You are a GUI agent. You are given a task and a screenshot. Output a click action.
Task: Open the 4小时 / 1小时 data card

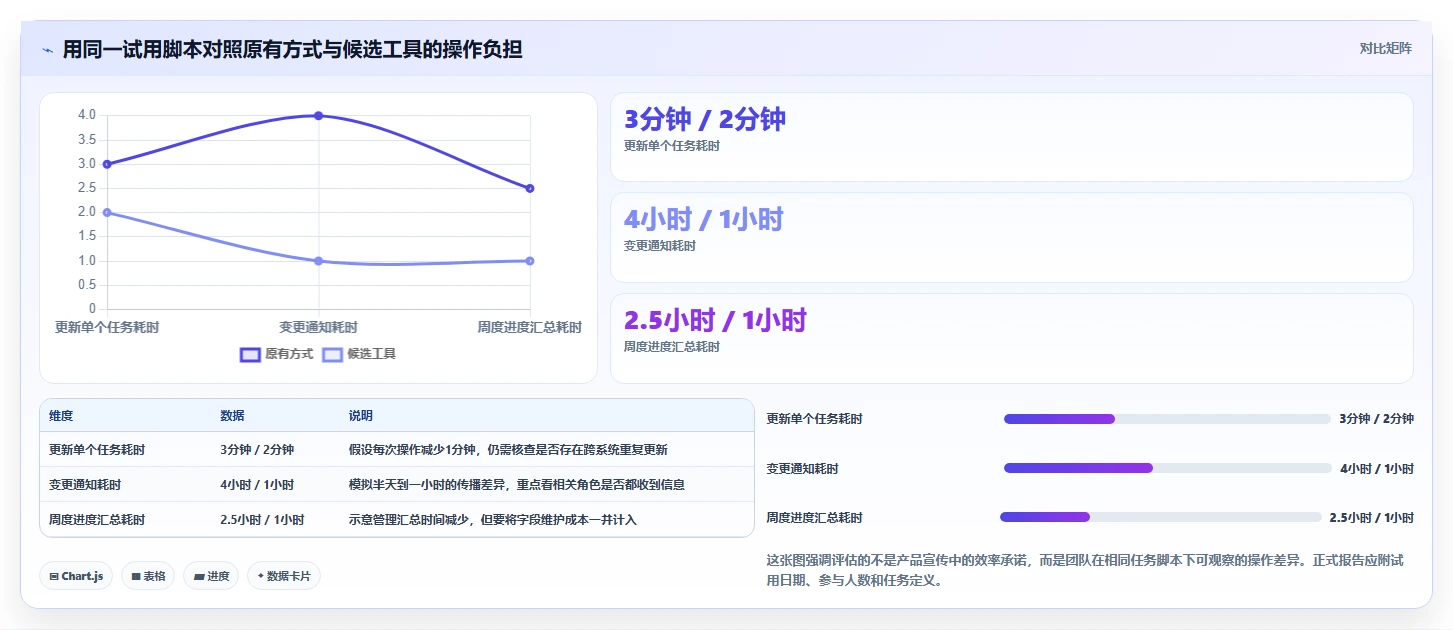coord(1011,237)
